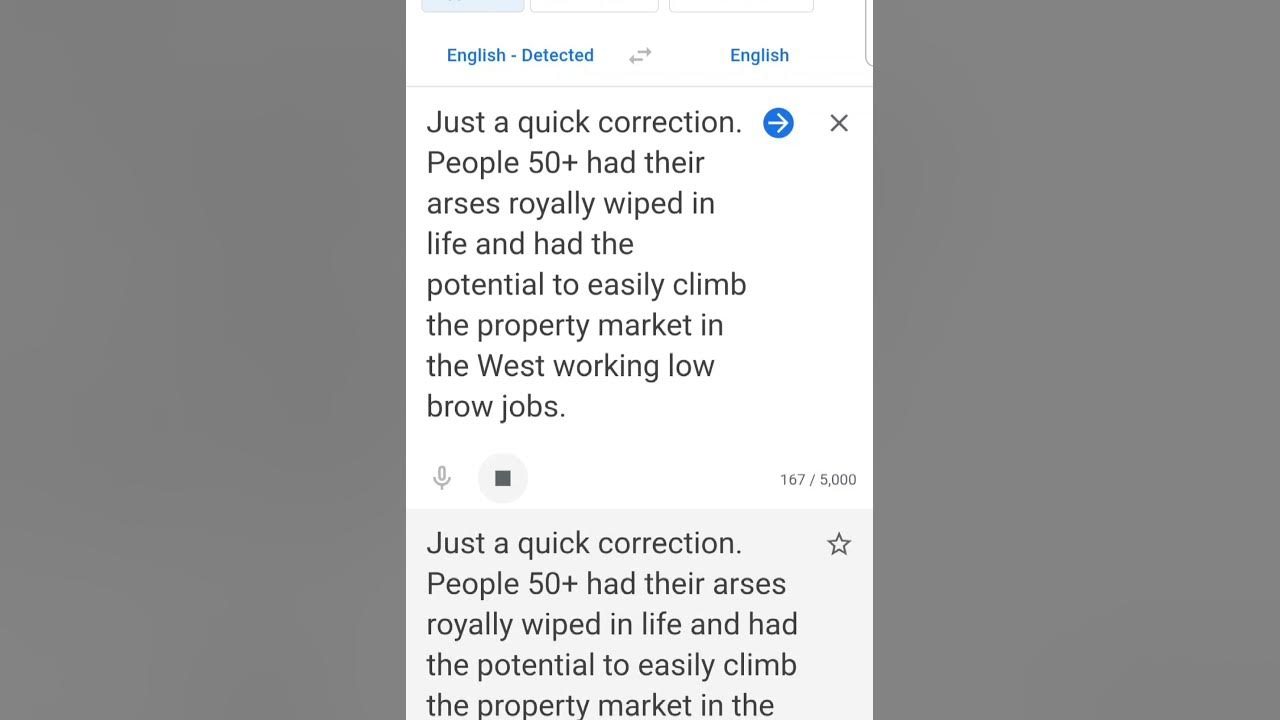The width and height of the screenshot is (1280, 720).
Task: Click 'Just a quick correction.' in the translated output
Action: pyautogui.click(x=584, y=543)
